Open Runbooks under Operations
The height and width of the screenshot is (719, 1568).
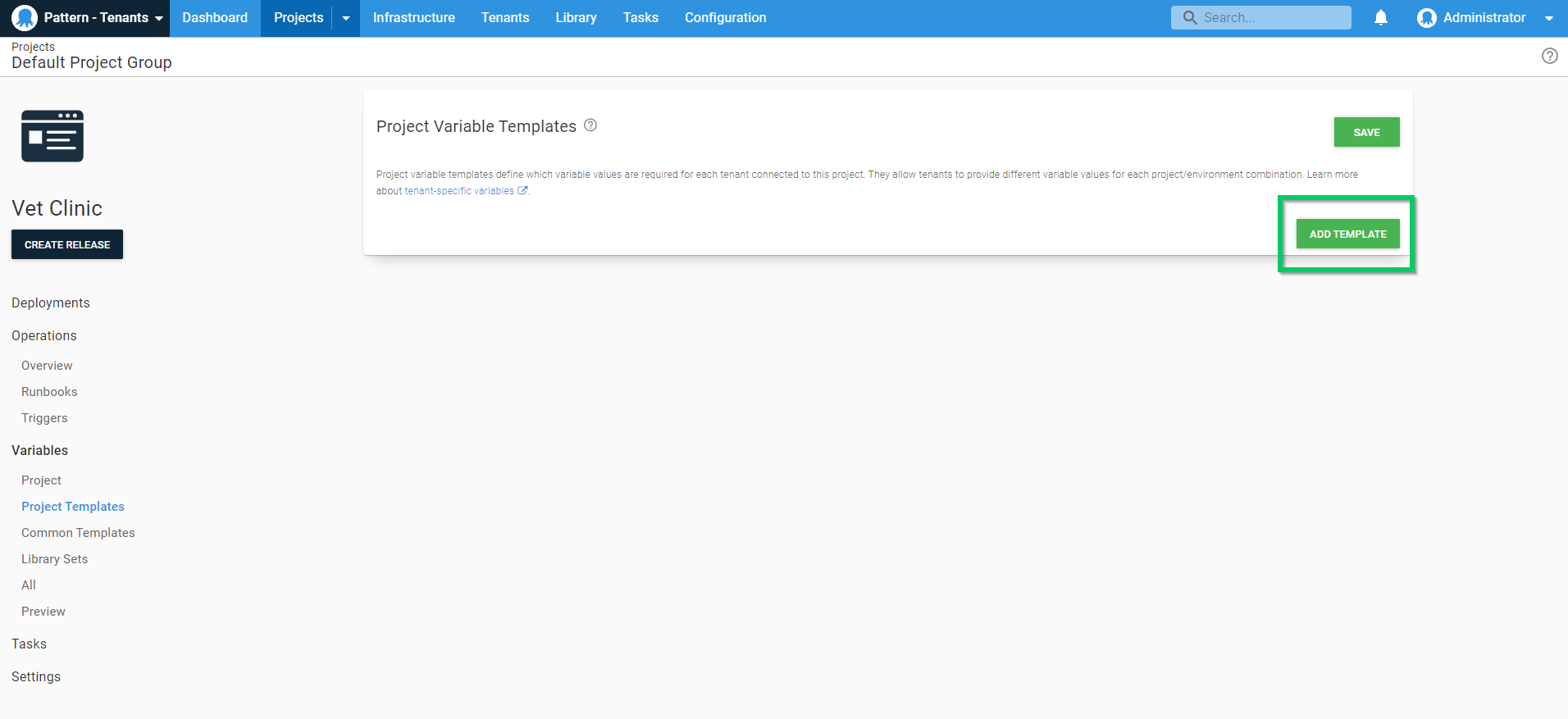(x=49, y=392)
